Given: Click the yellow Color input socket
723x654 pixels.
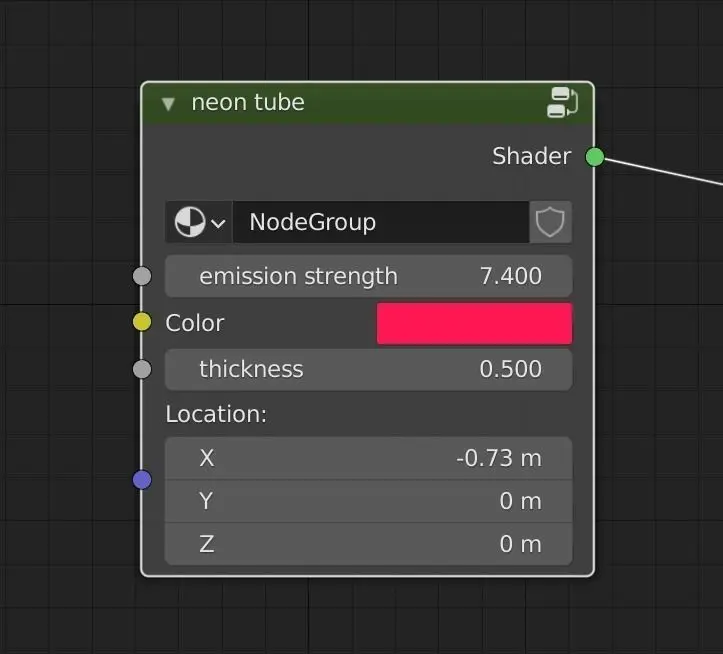Looking at the screenshot, I should coord(142,322).
